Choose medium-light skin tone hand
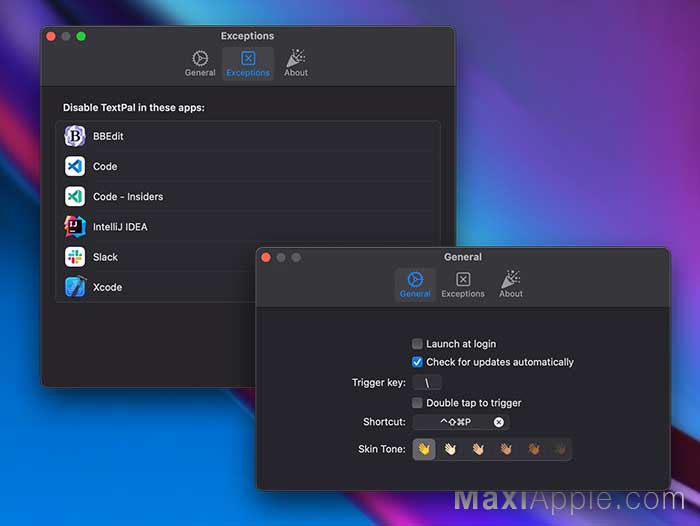This screenshot has width=700, height=526. 478,449
